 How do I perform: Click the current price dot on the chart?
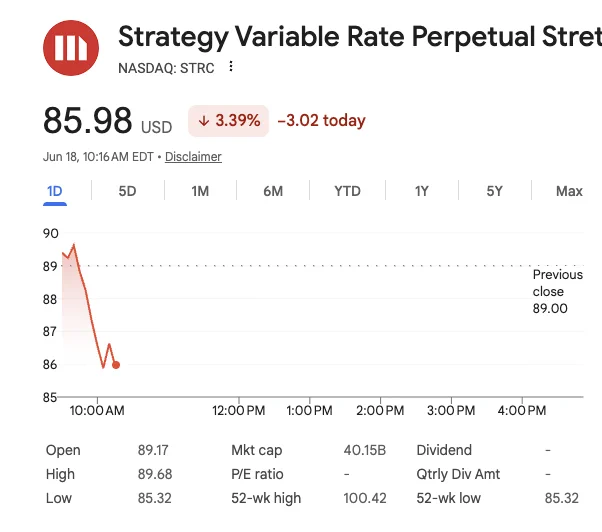coord(116,365)
